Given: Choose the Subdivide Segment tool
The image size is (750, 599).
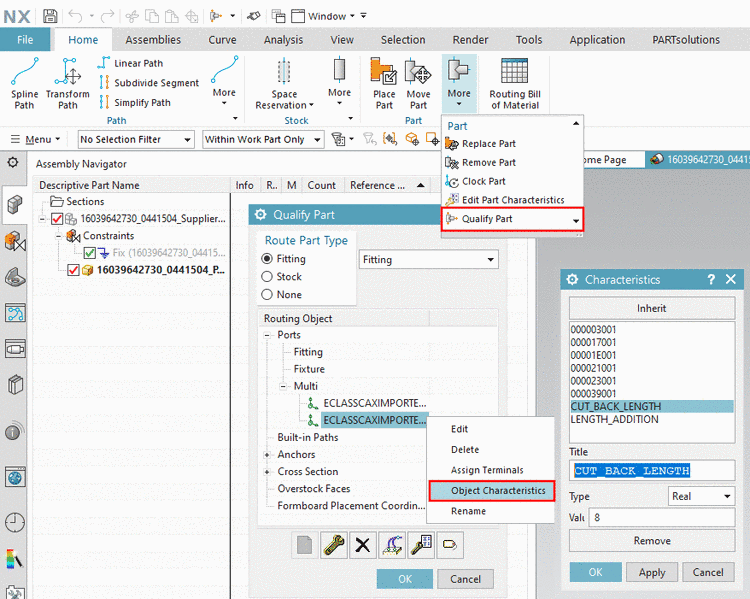Looking at the screenshot, I should coord(149,83).
